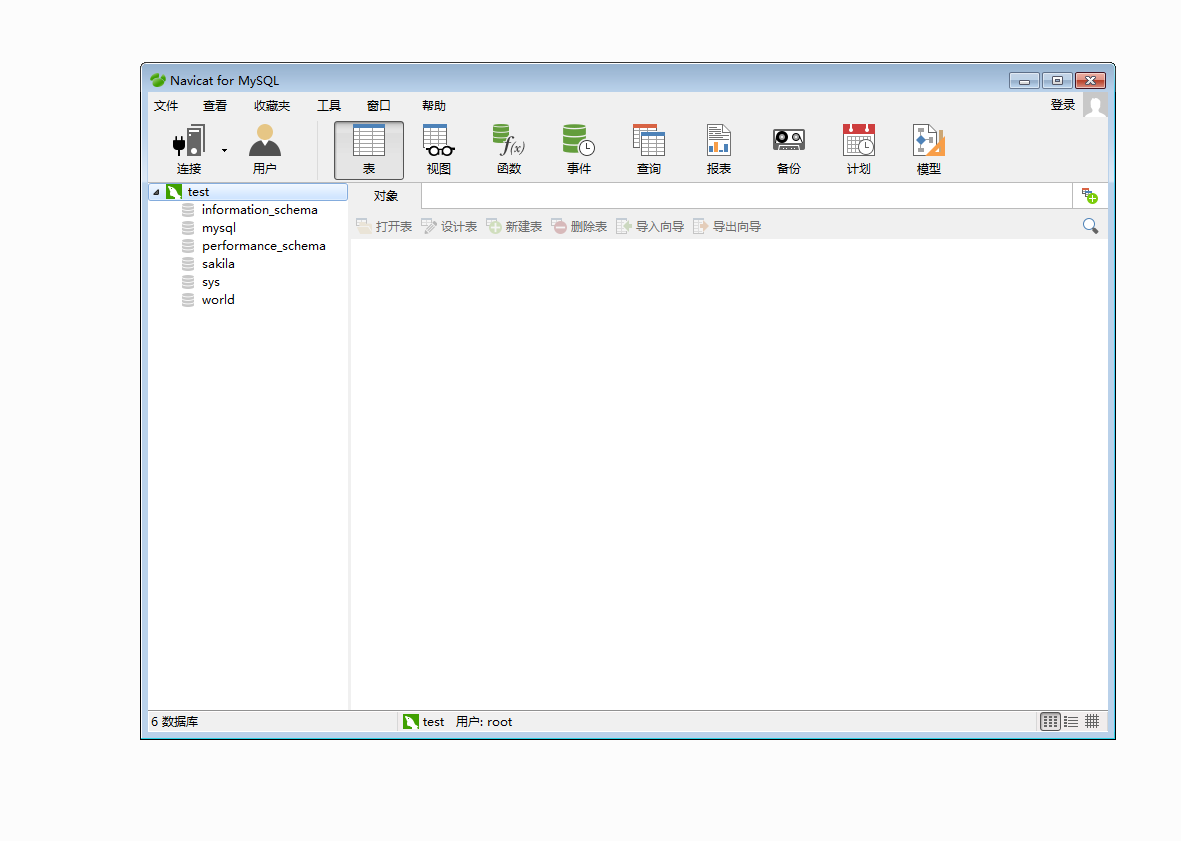Click the 导入向导 button

pos(650,226)
